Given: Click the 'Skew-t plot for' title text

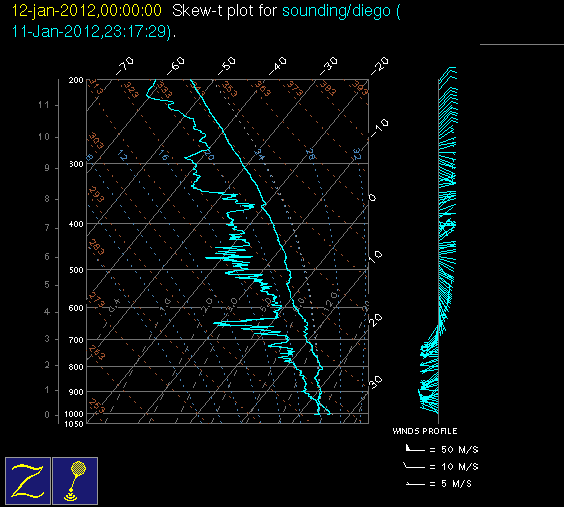Looking at the screenshot, I should pyautogui.click(x=224, y=11).
